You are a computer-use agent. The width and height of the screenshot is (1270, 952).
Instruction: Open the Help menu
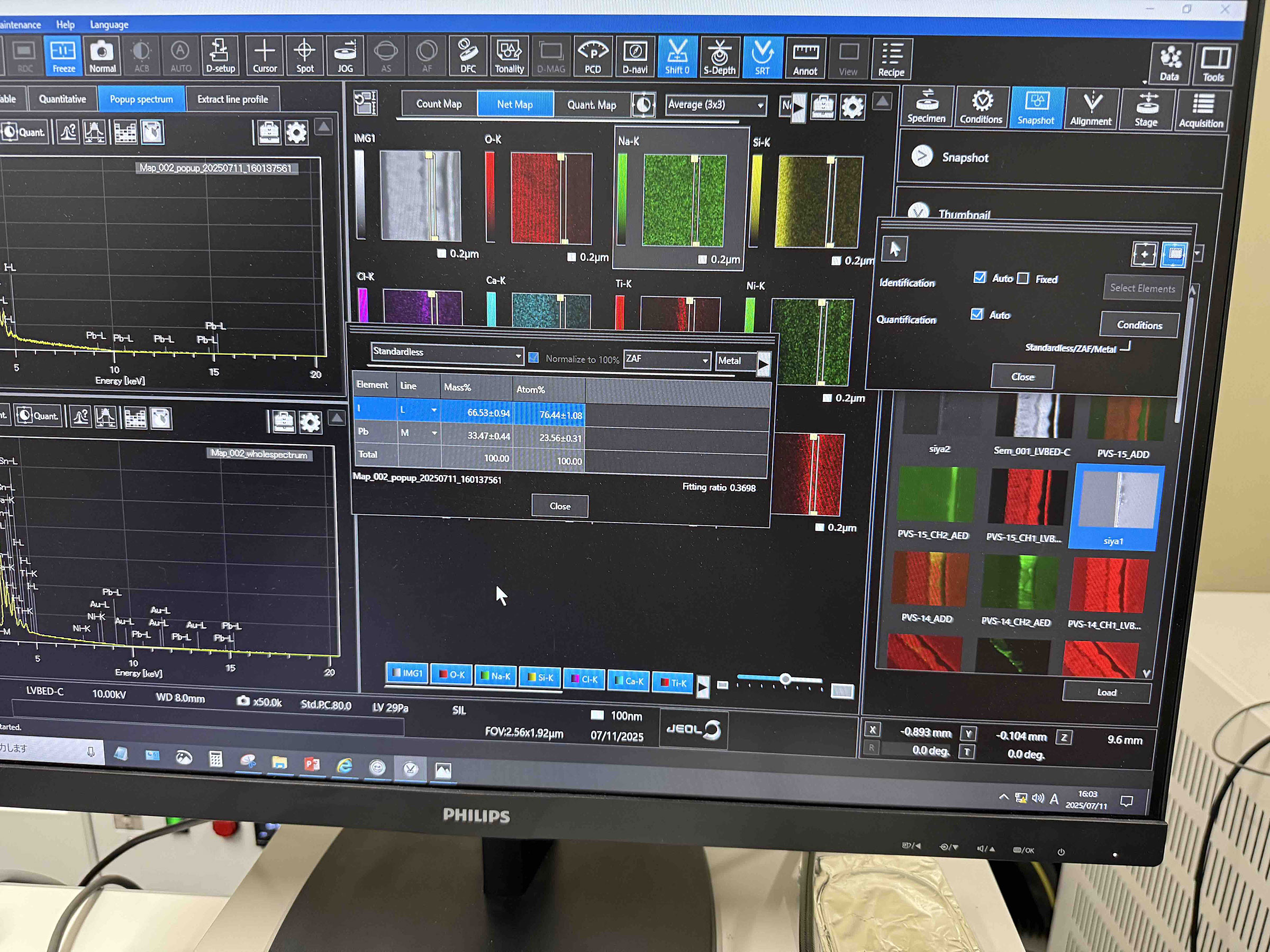(66, 25)
